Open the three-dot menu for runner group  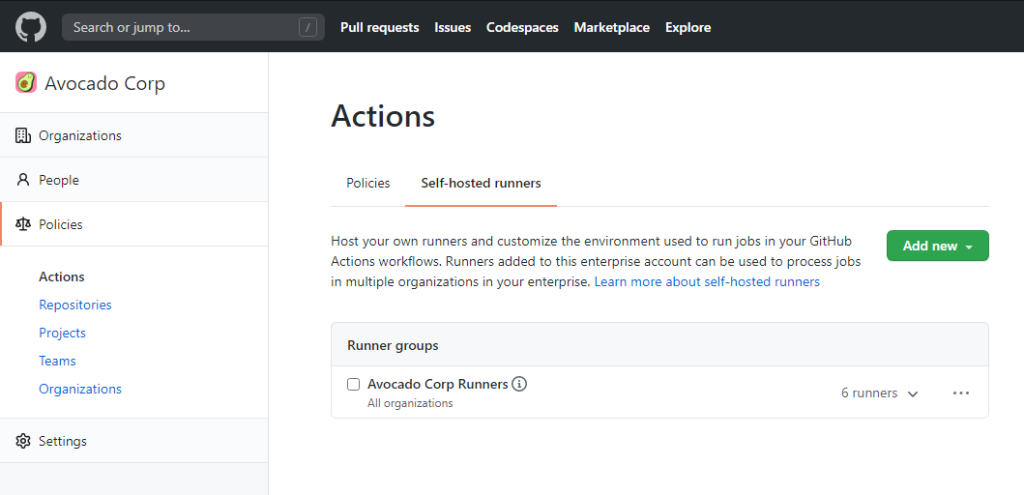point(961,393)
